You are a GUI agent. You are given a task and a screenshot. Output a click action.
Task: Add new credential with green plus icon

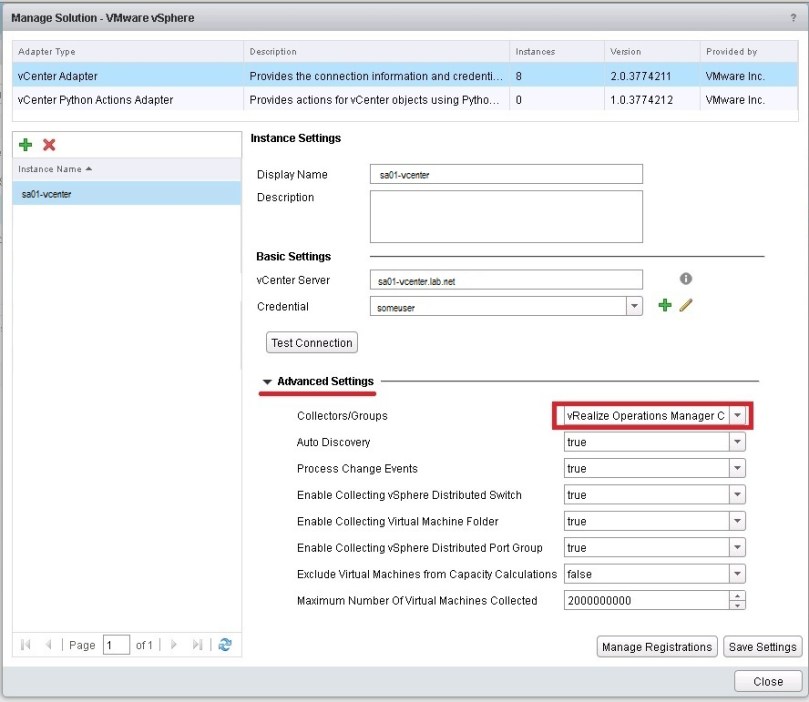click(x=664, y=306)
